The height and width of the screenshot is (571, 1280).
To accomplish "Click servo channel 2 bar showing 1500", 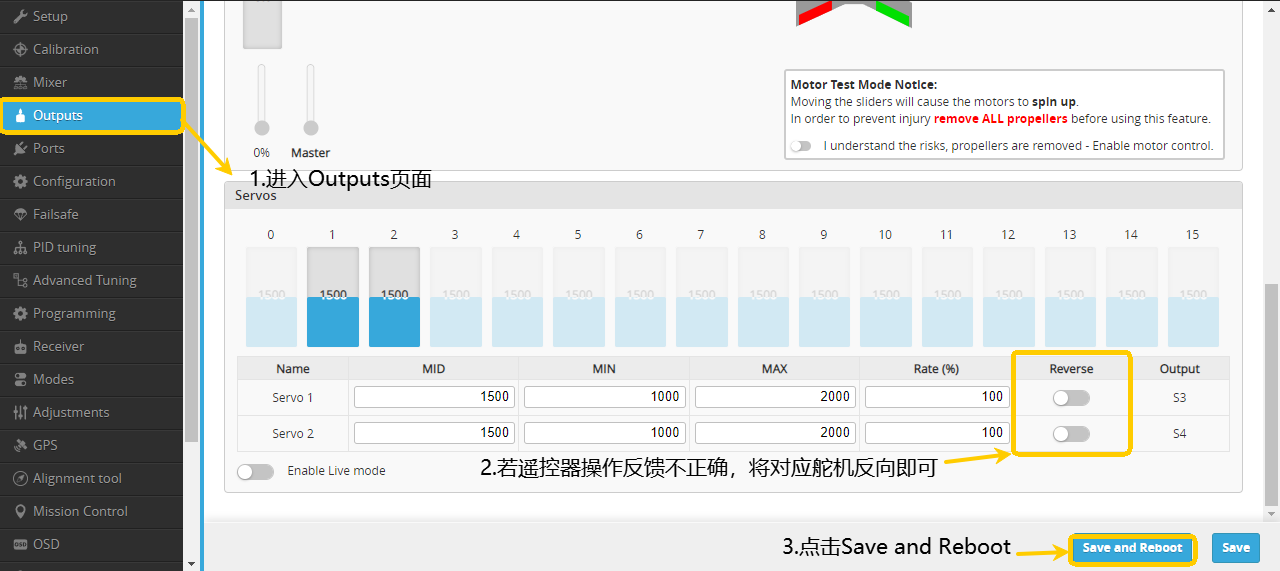I will (395, 297).
